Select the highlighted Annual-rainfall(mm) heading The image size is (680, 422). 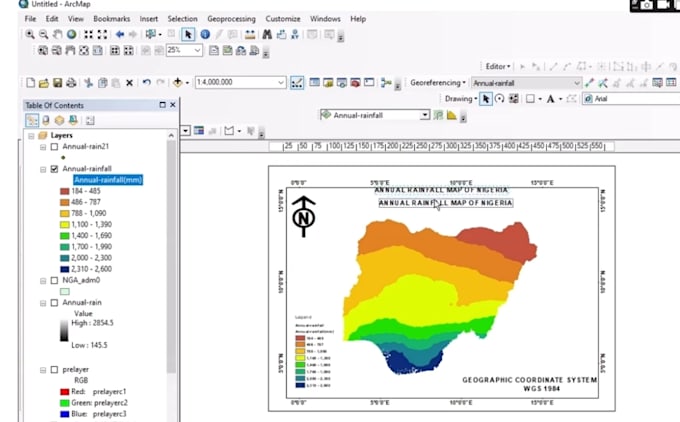(108, 180)
